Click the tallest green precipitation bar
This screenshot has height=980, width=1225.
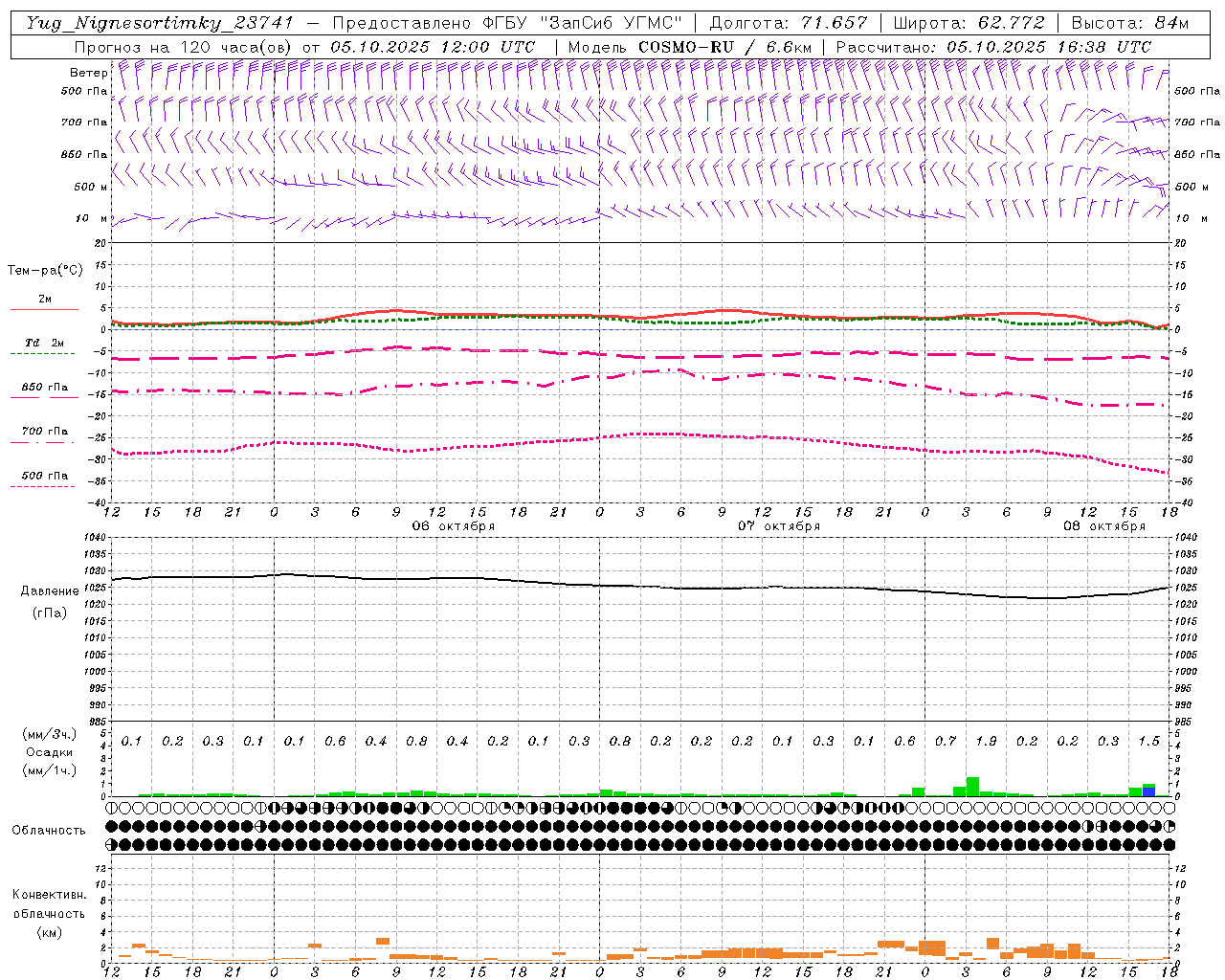972,787
